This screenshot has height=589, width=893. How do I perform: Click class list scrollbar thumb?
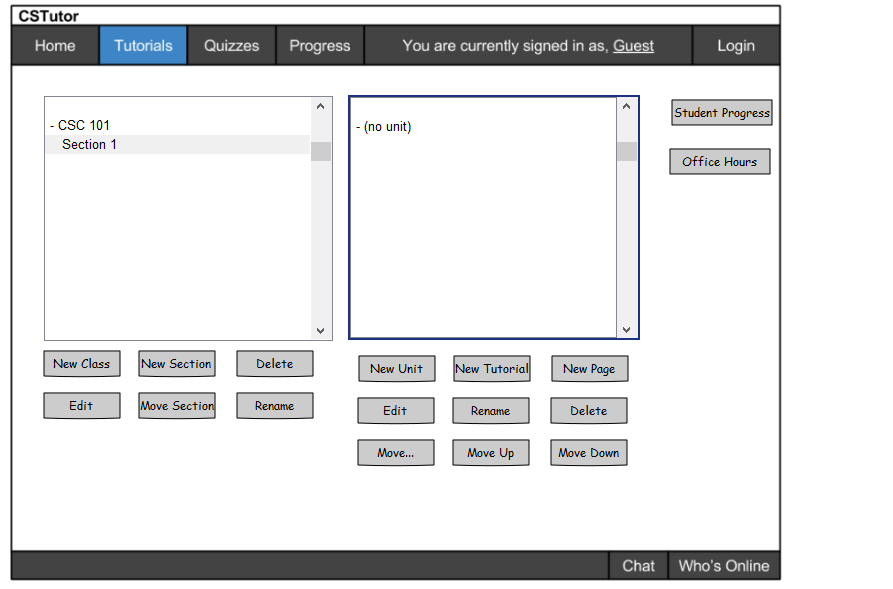point(321,152)
